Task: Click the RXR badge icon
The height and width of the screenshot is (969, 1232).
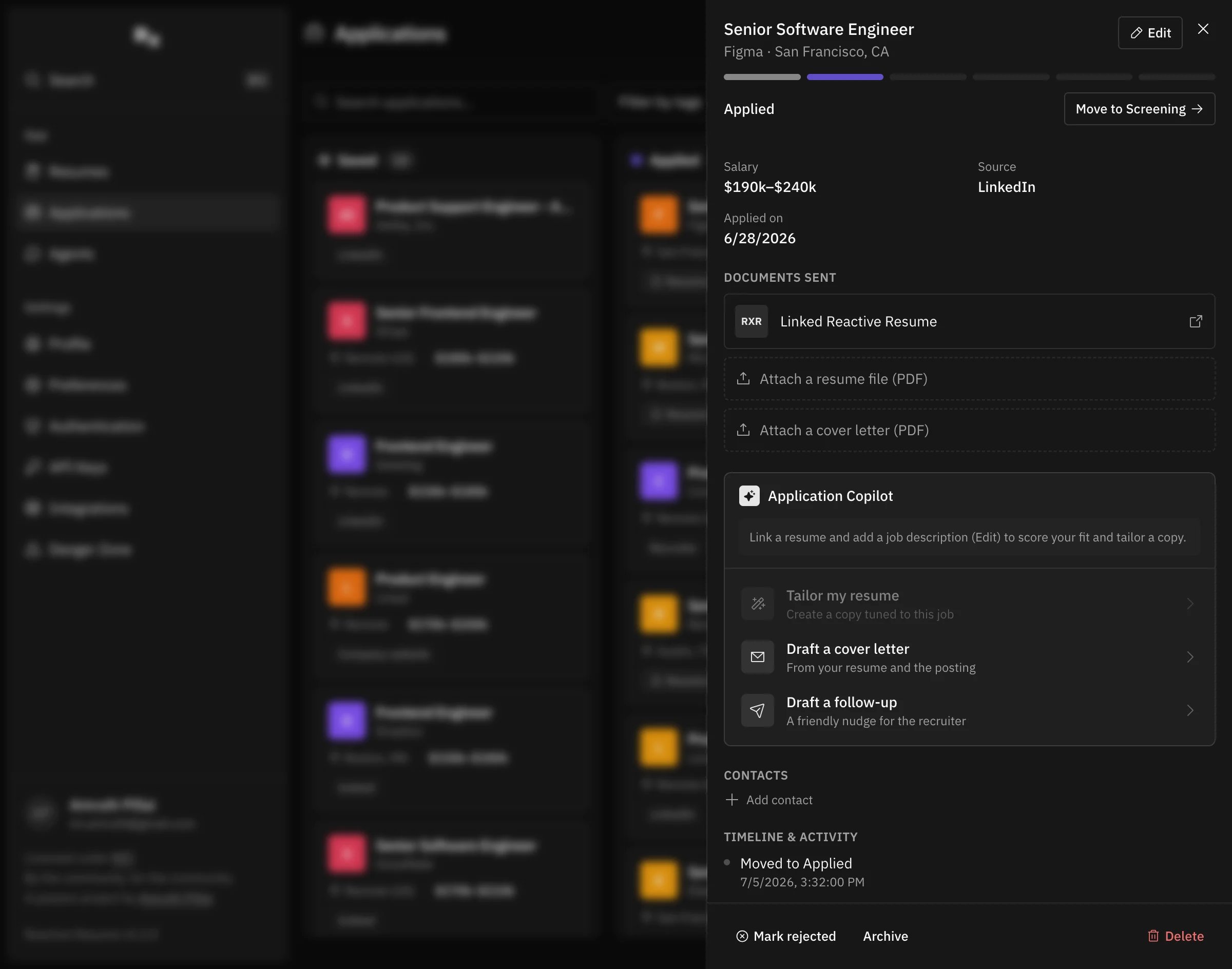Action: click(751, 321)
